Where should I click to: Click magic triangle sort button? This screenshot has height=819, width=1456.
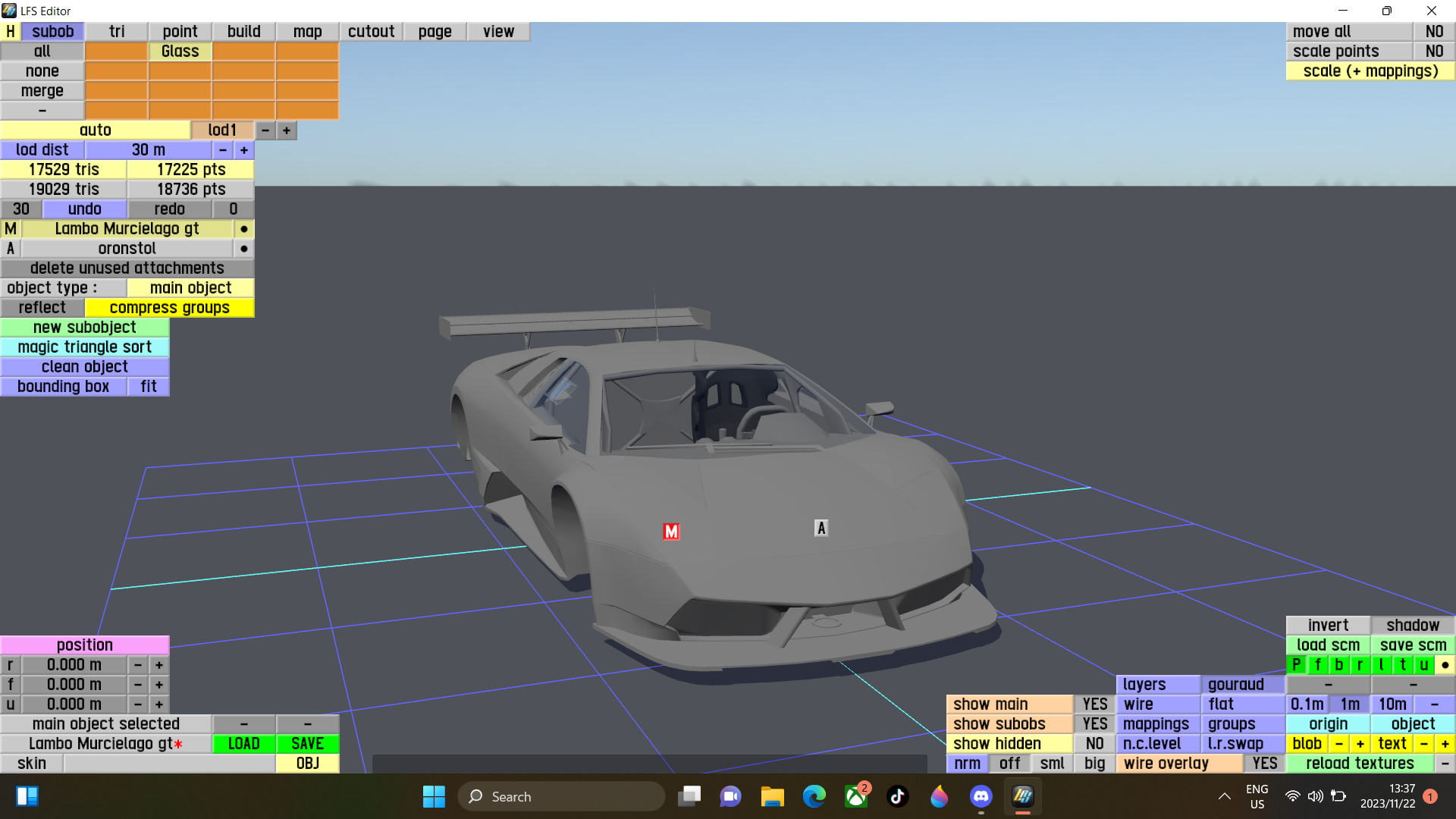click(84, 347)
